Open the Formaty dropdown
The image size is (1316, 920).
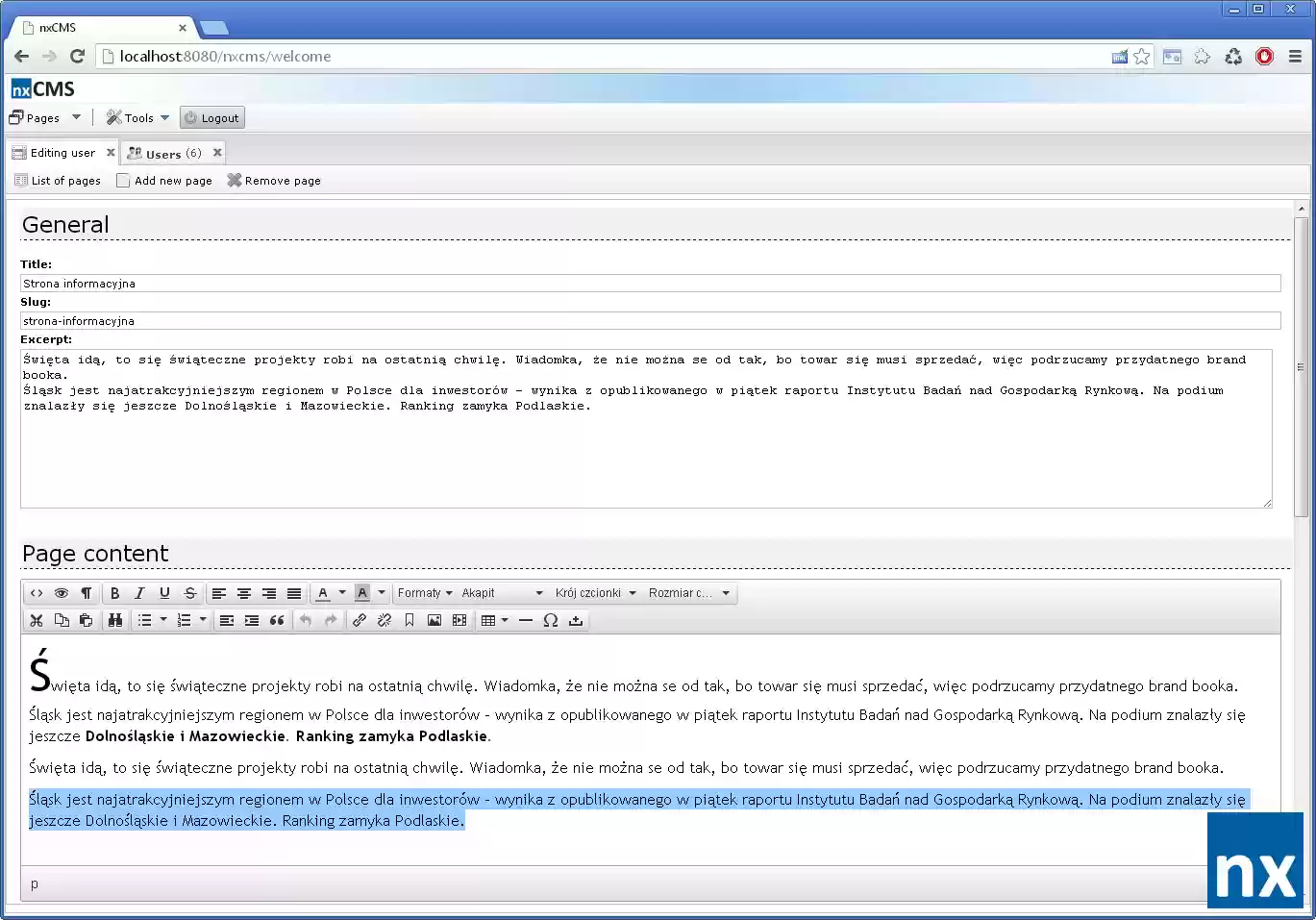(x=424, y=593)
